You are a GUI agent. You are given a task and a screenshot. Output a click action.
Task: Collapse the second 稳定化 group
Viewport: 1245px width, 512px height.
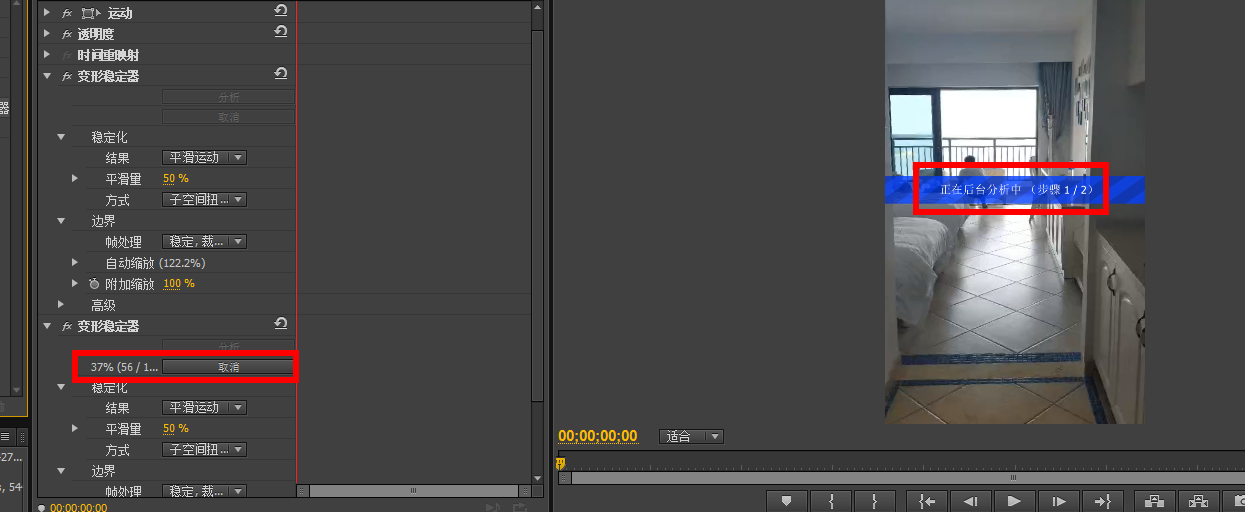[61, 388]
